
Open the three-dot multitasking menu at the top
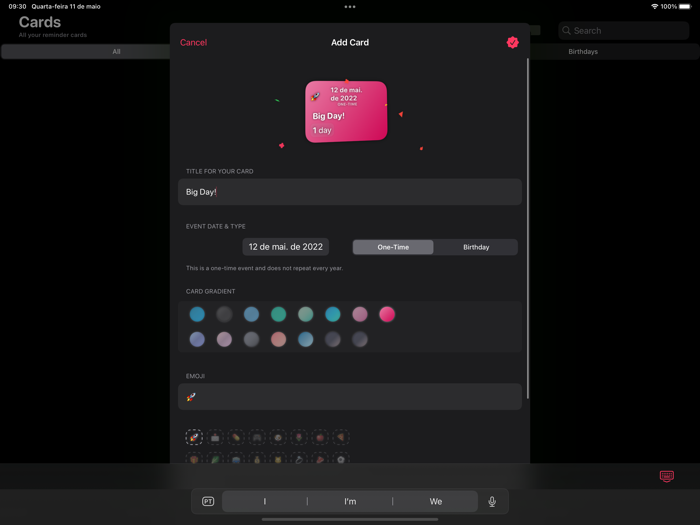coord(350,7)
